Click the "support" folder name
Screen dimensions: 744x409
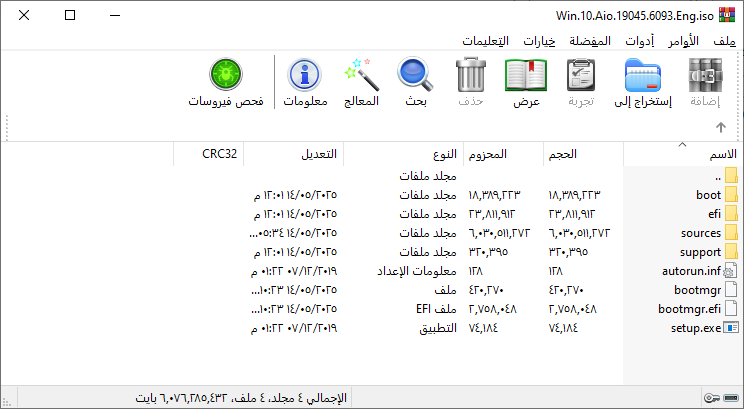pyautogui.click(x=700, y=252)
